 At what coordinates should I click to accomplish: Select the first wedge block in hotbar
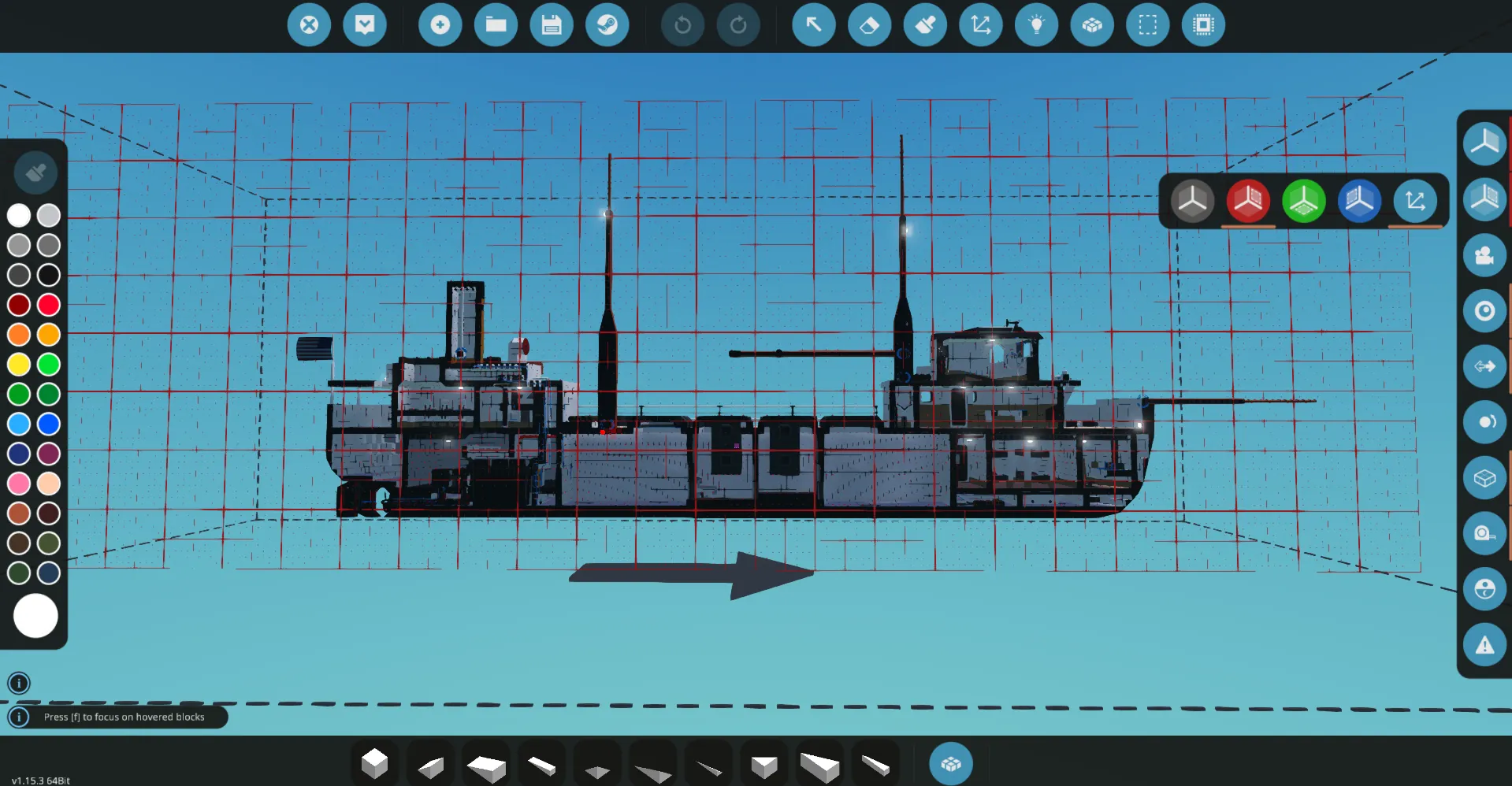pos(430,766)
